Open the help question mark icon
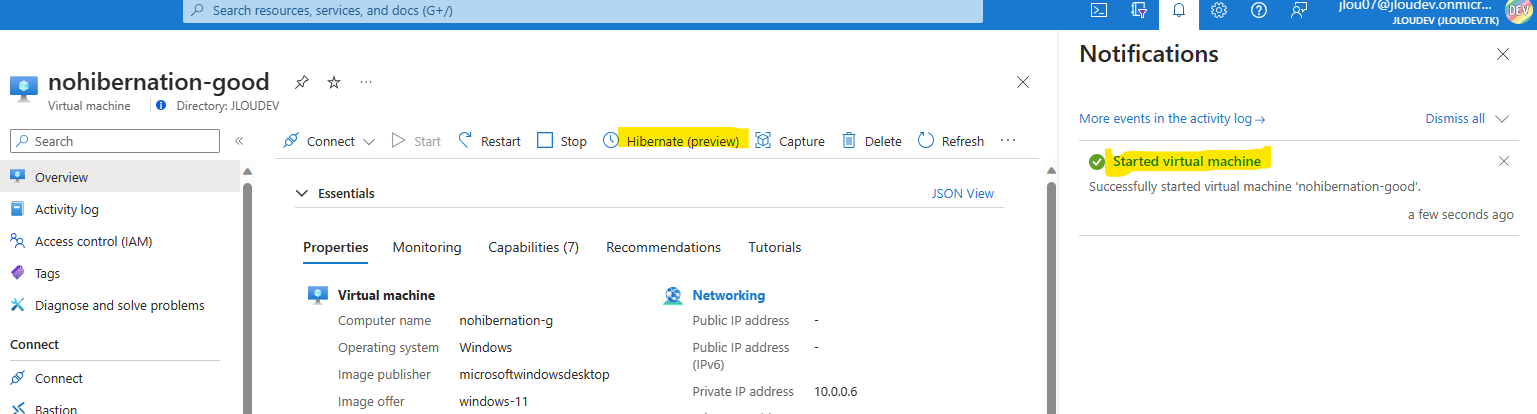The height and width of the screenshot is (414, 1537). point(1259,10)
